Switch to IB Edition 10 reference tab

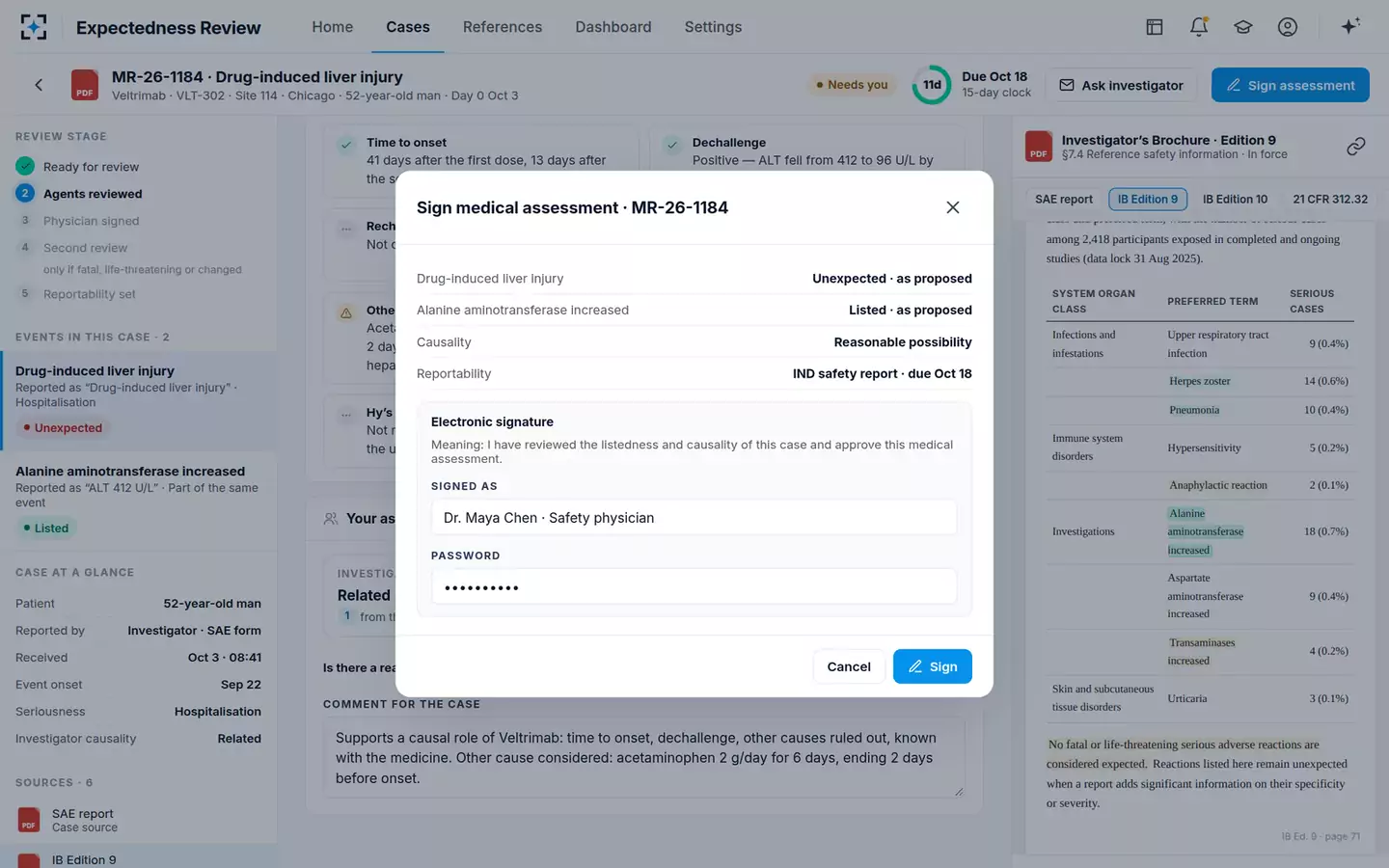pyautogui.click(x=1236, y=200)
